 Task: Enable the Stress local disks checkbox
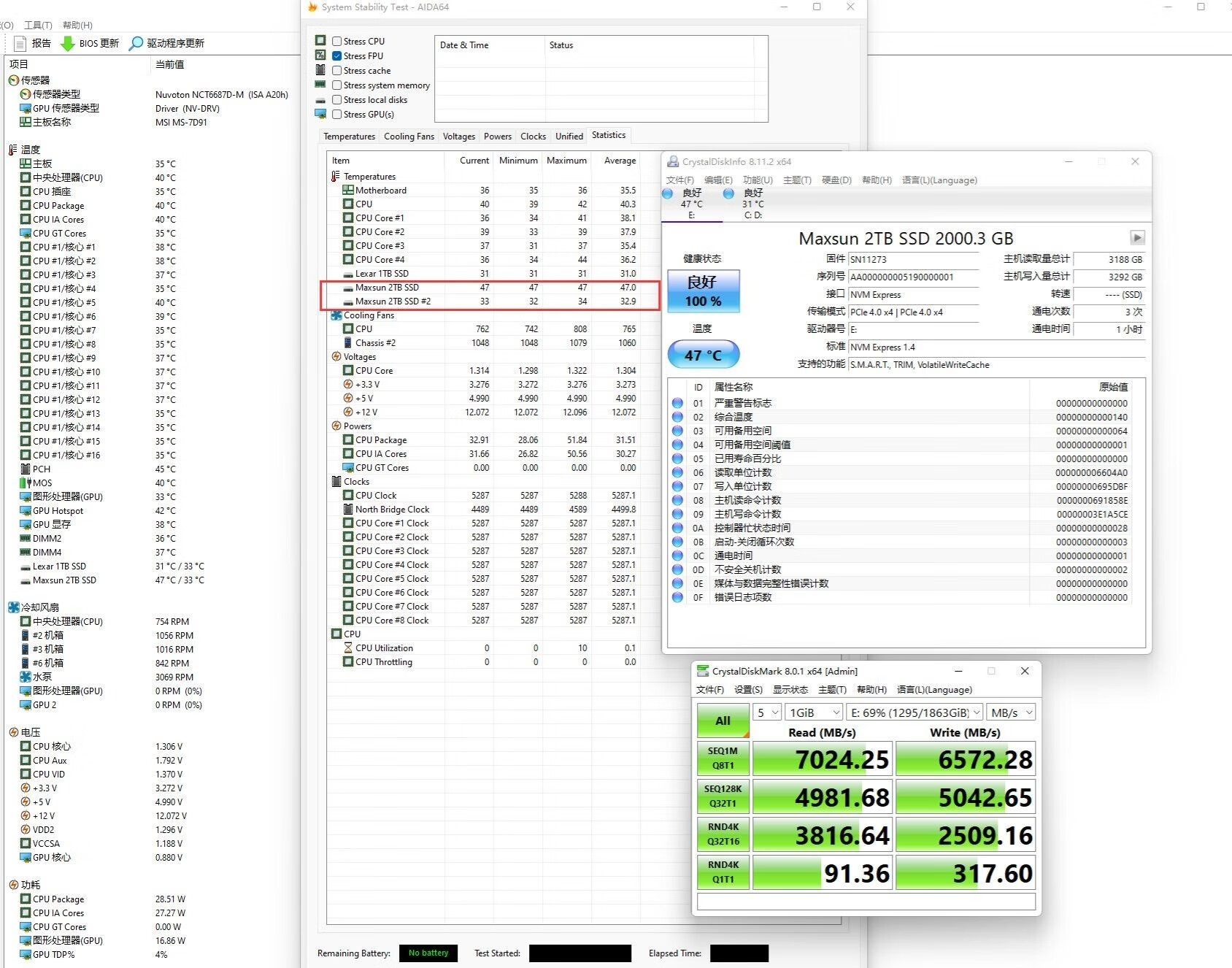click(x=337, y=100)
